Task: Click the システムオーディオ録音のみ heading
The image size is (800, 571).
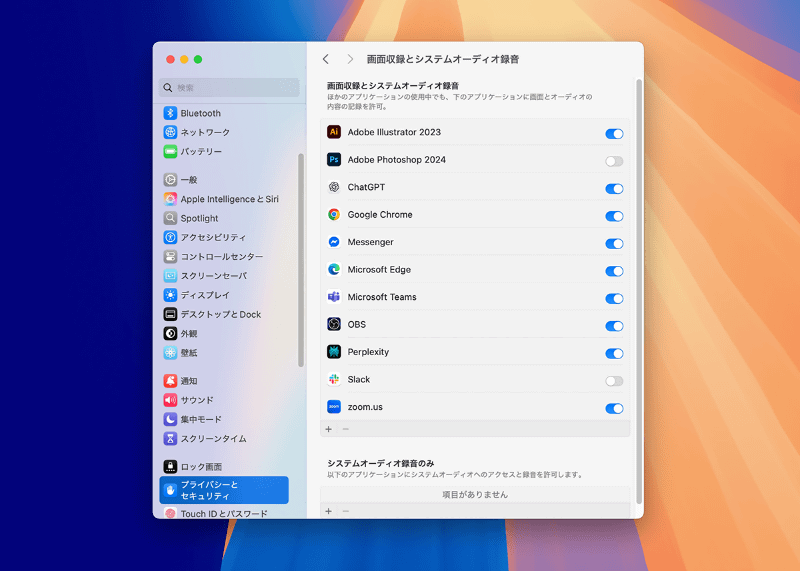Action: click(381, 463)
